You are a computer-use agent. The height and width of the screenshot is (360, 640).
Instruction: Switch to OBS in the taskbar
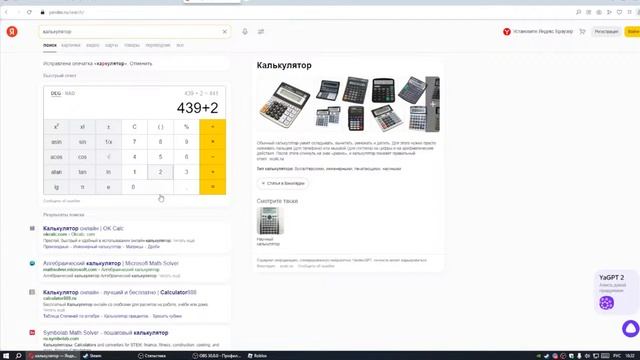click(217, 356)
